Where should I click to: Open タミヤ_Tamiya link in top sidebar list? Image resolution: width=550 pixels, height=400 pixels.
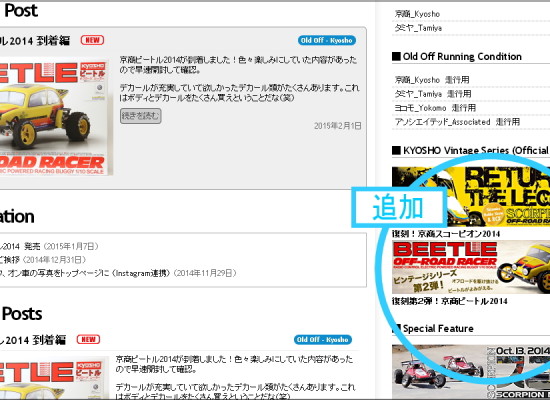[418, 28]
